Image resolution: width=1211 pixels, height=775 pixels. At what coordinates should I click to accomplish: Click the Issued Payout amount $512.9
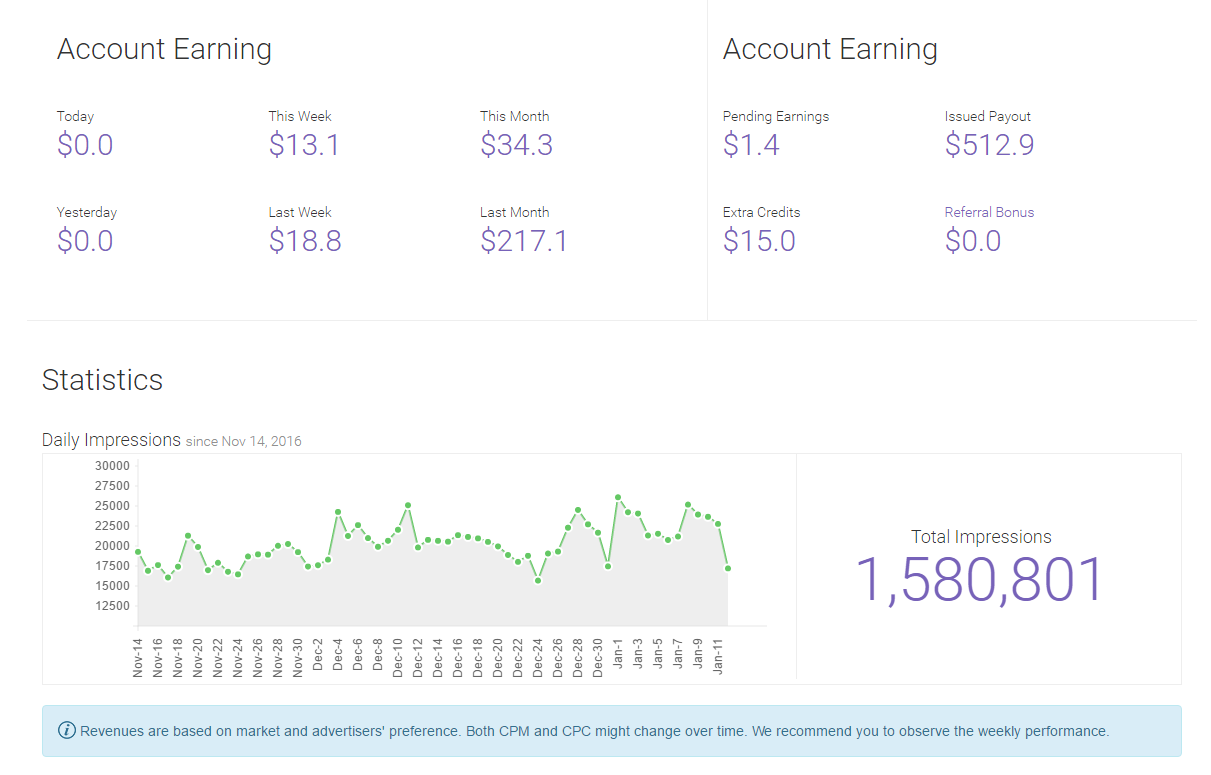989,145
